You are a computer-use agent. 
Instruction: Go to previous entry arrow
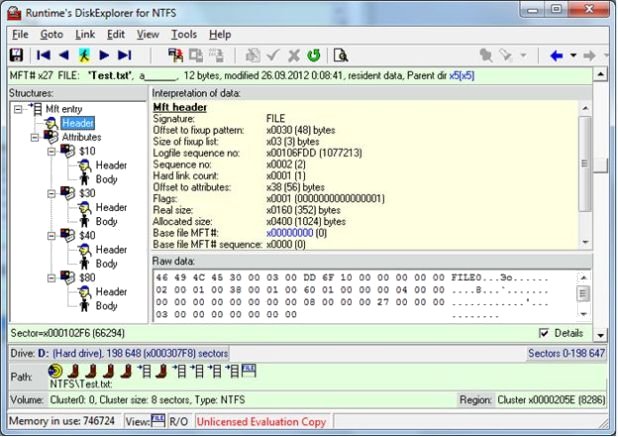coord(64,56)
